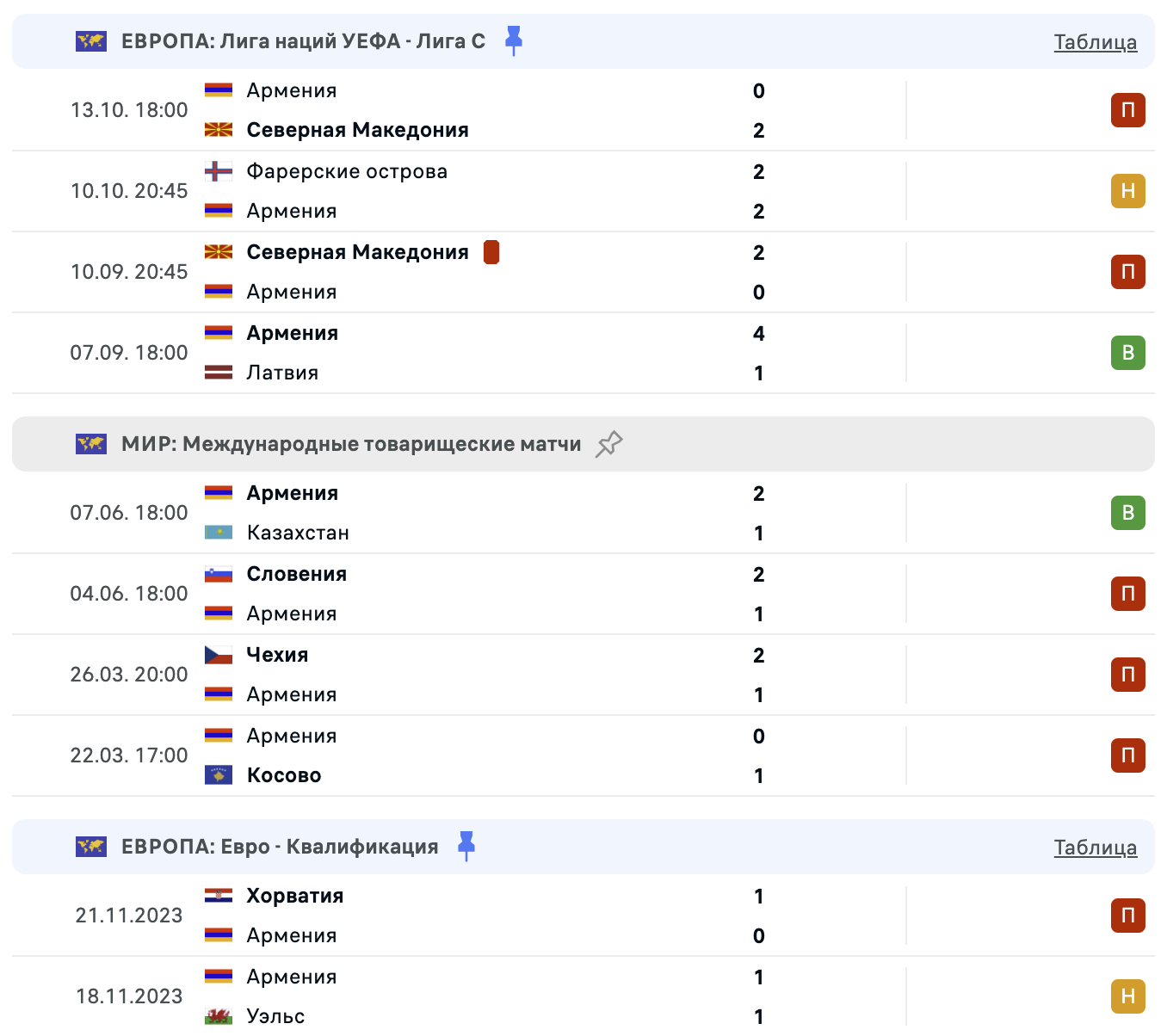Click the draw badge for Armenia–Wales match
This screenshot has height=1036, width=1167.
pyautogui.click(x=1127, y=996)
